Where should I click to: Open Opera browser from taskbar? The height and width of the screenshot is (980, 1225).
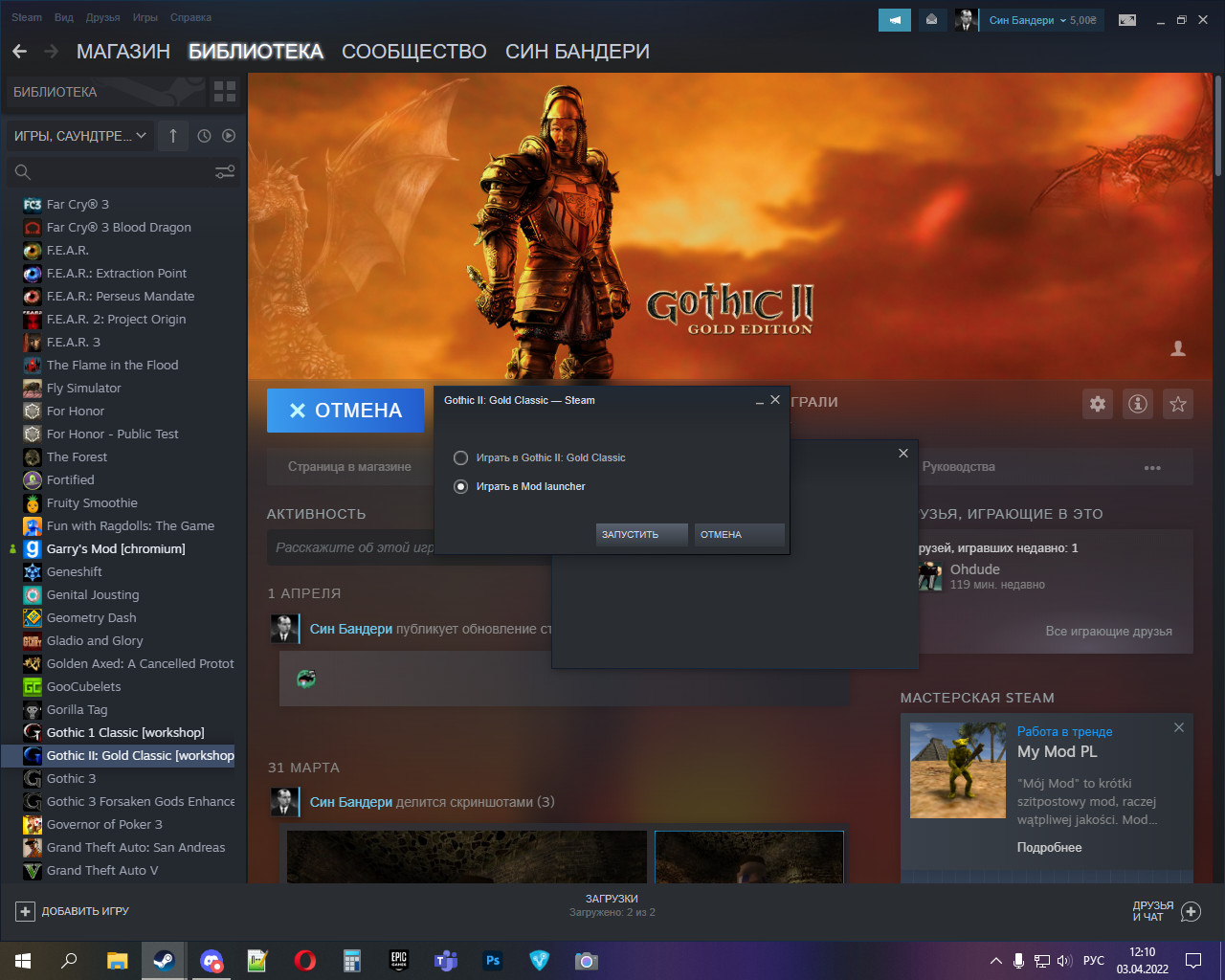305,960
